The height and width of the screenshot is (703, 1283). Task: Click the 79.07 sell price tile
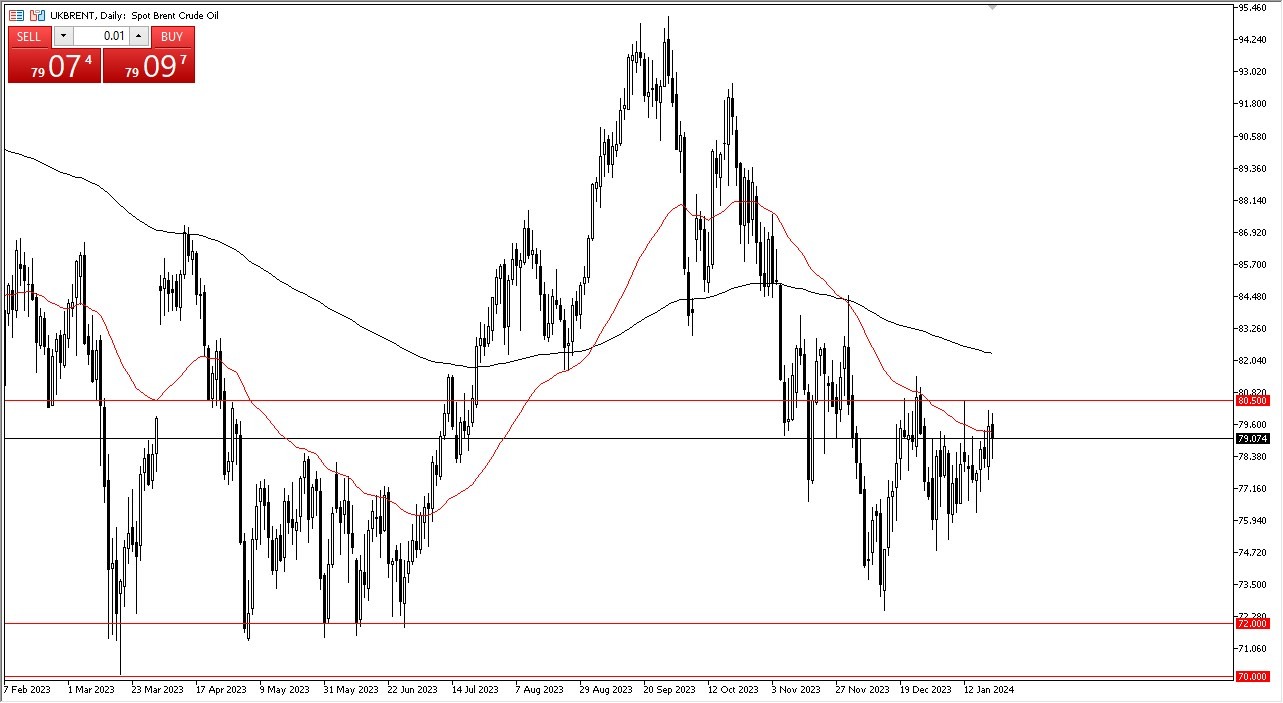tap(54, 66)
